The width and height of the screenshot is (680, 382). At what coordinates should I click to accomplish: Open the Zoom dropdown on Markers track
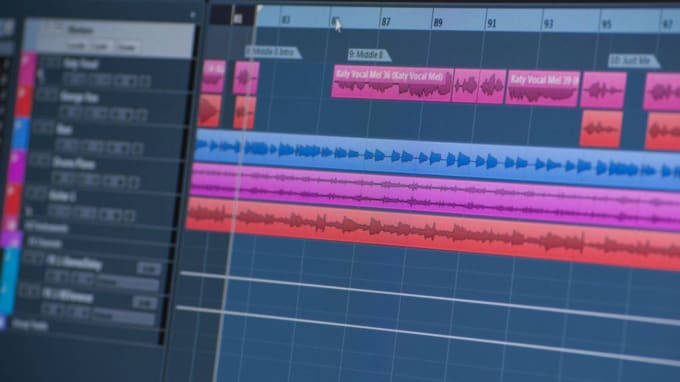click(127, 47)
